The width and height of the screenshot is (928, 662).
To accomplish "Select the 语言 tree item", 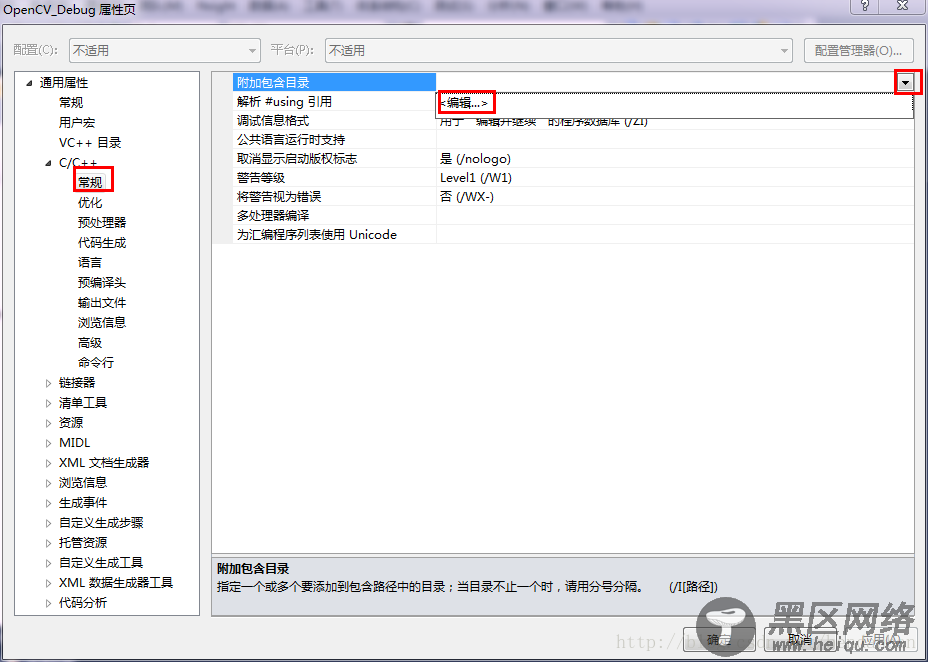I will 90,262.
